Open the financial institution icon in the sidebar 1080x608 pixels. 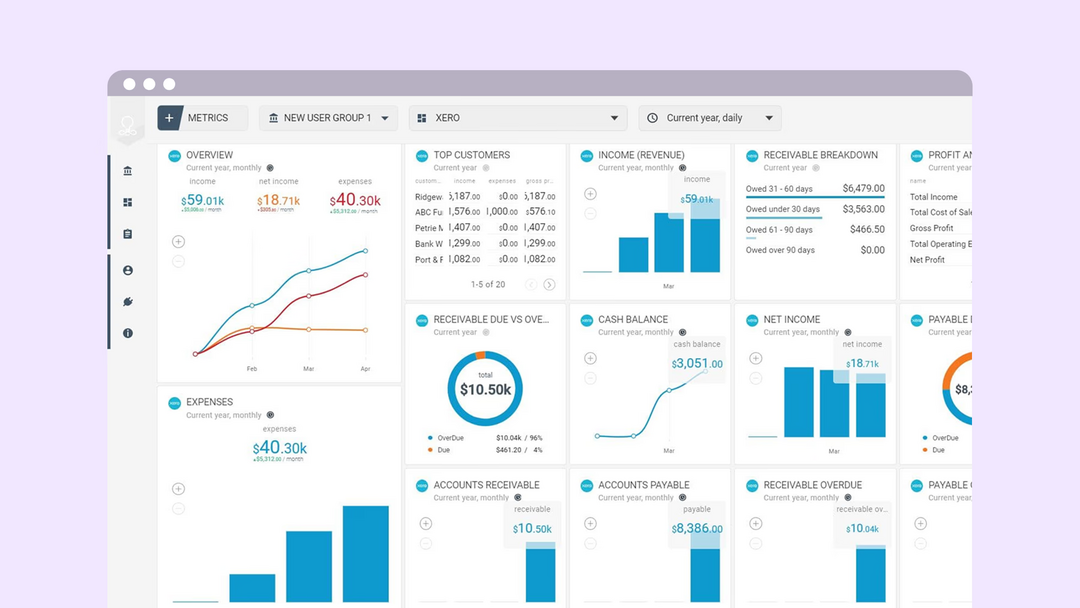(127, 170)
